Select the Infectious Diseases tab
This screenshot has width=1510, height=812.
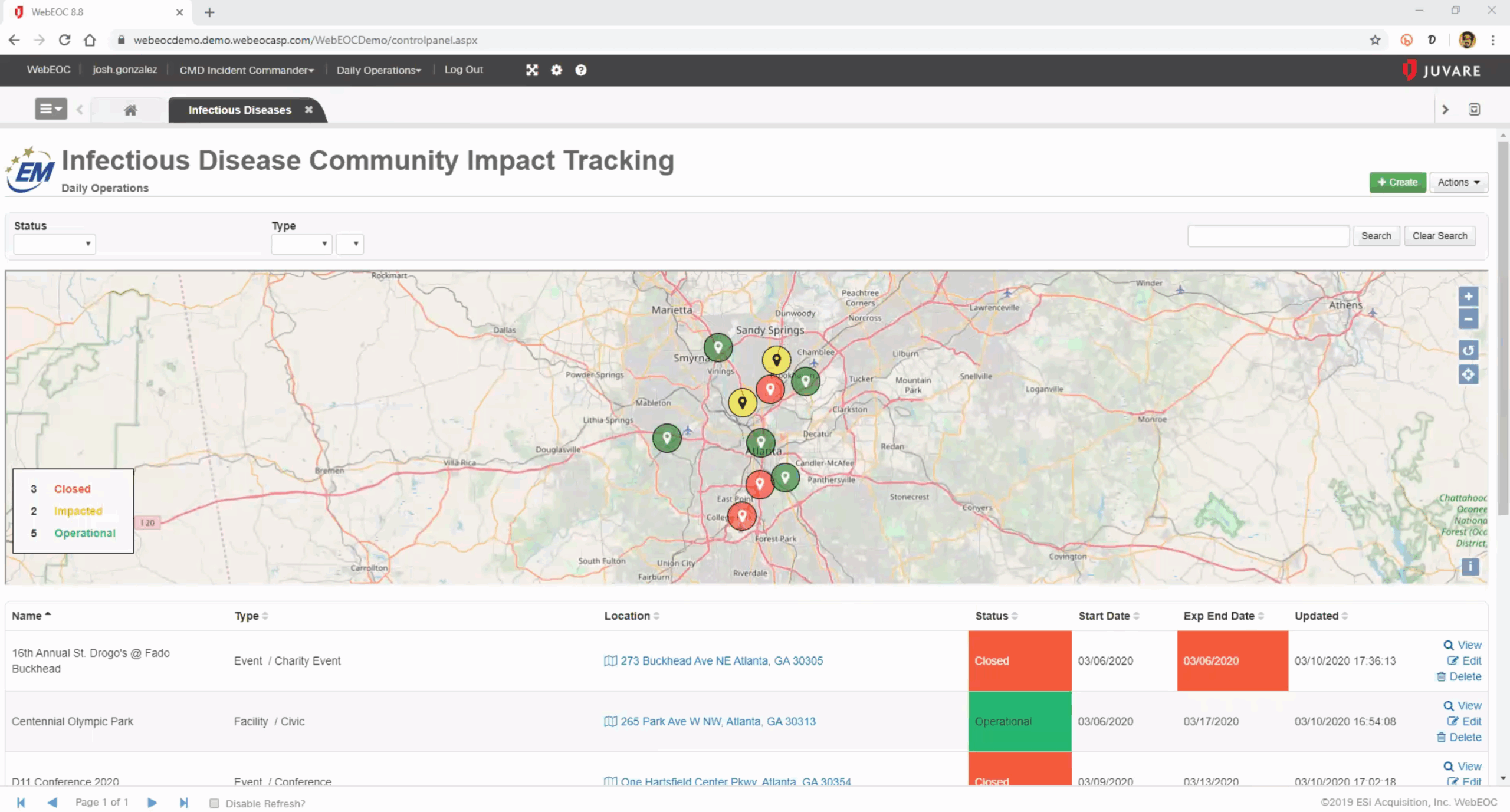(239, 110)
